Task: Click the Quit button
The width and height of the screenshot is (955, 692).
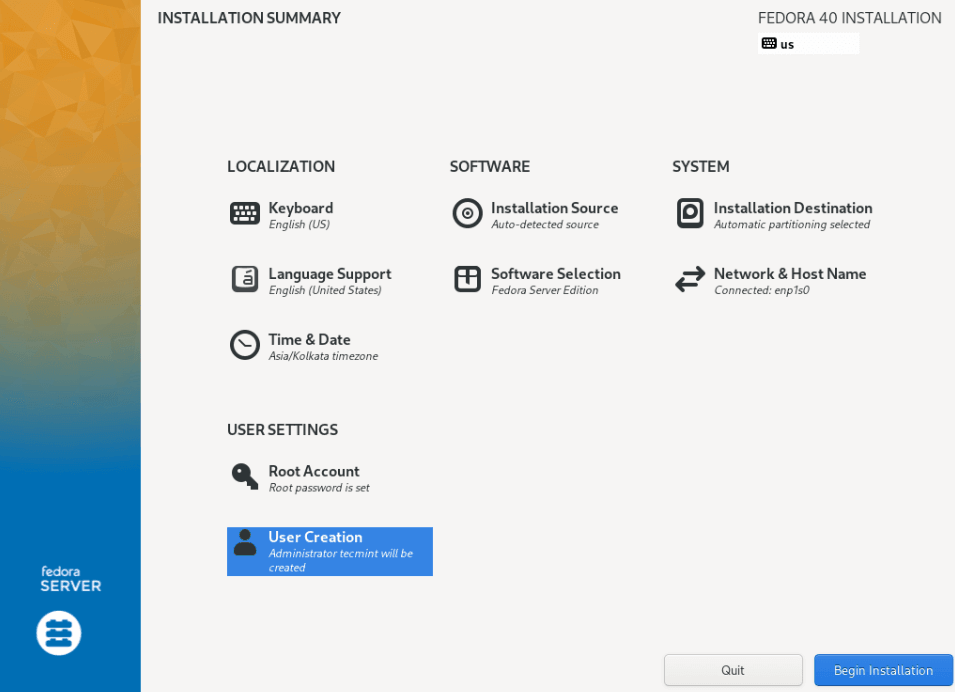Action: pyautogui.click(x=733, y=670)
